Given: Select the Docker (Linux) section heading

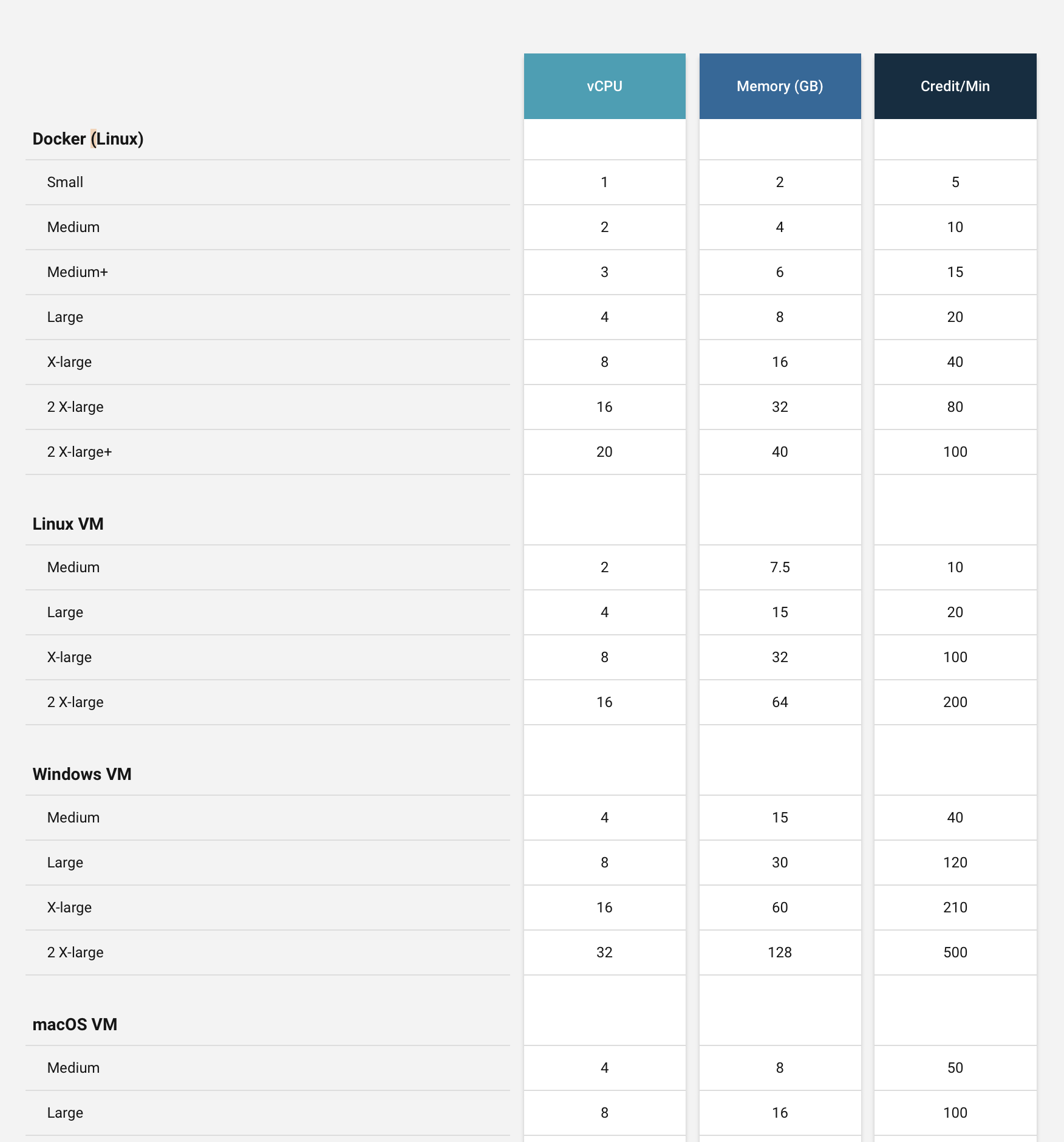Looking at the screenshot, I should [88, 139].
